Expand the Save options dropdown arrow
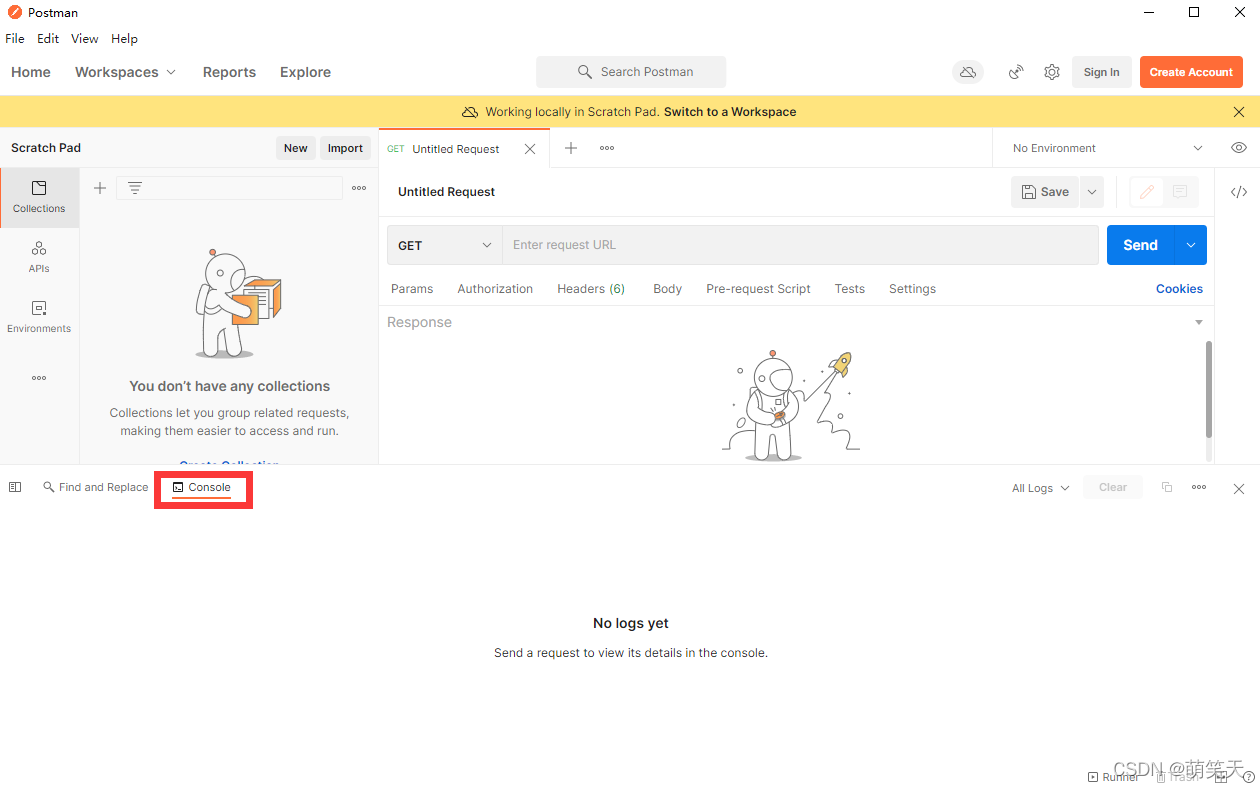Image resolution: width=1260 pixels, height=788 pixels. 1091,192
